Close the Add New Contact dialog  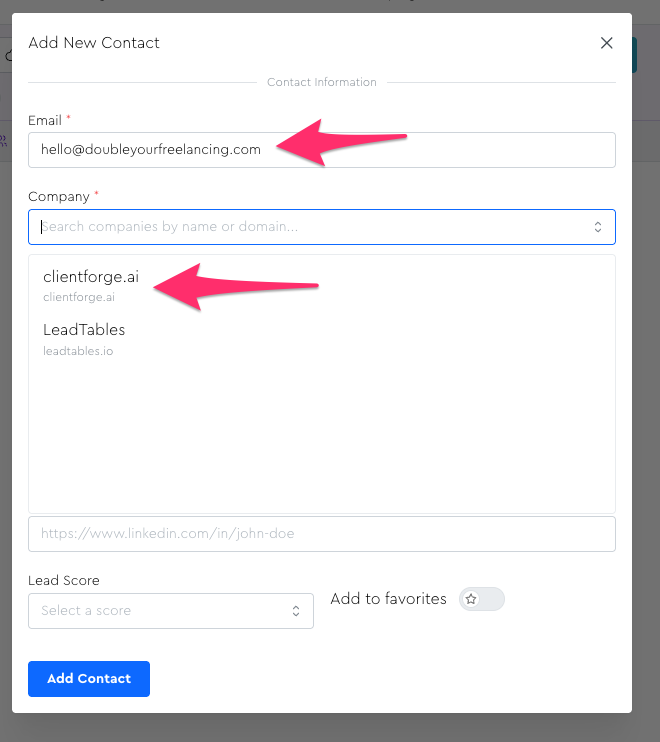[606, 43]
